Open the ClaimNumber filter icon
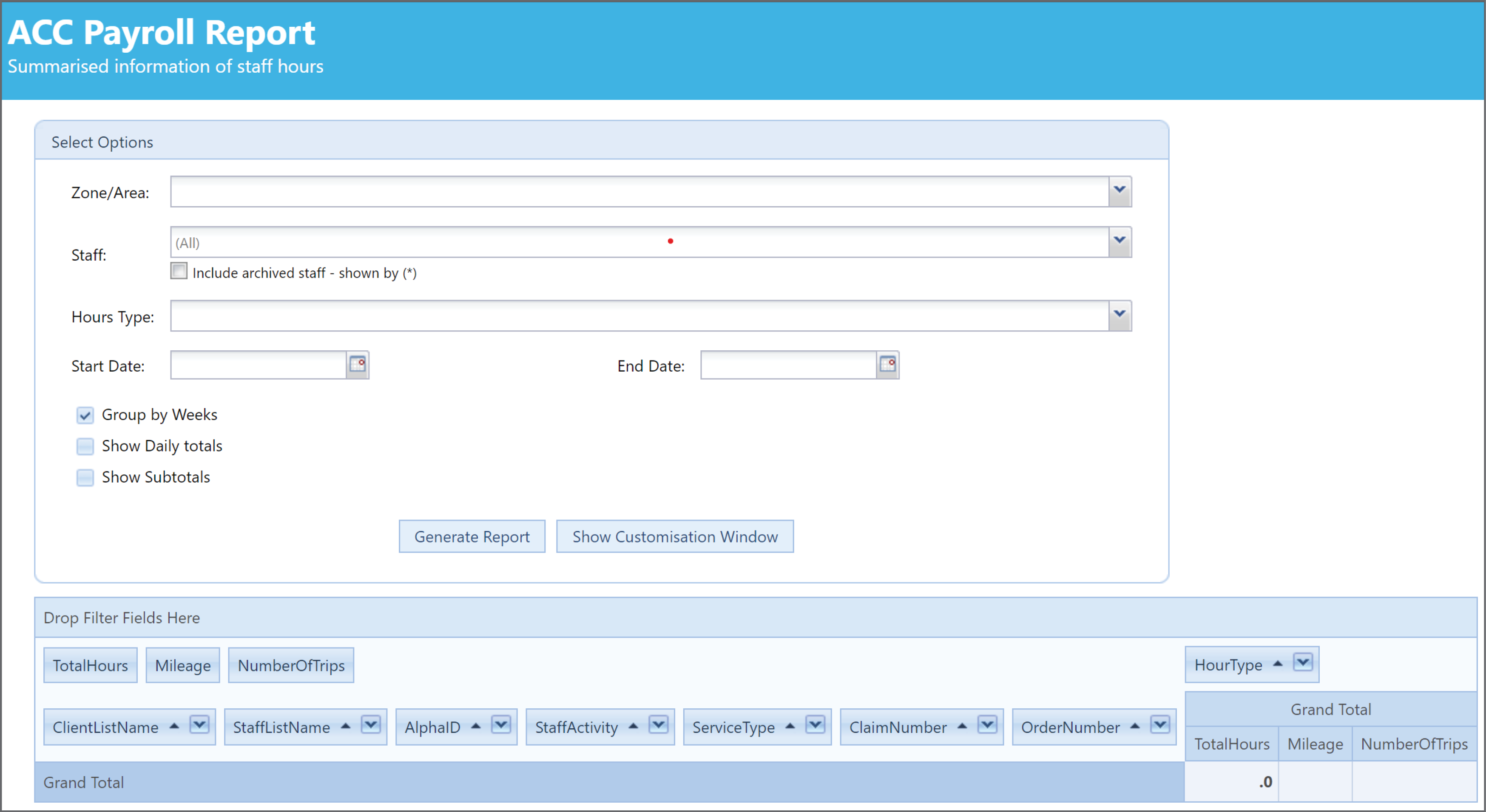Screen dimensions: 1486x812 (x=988, y=726)
